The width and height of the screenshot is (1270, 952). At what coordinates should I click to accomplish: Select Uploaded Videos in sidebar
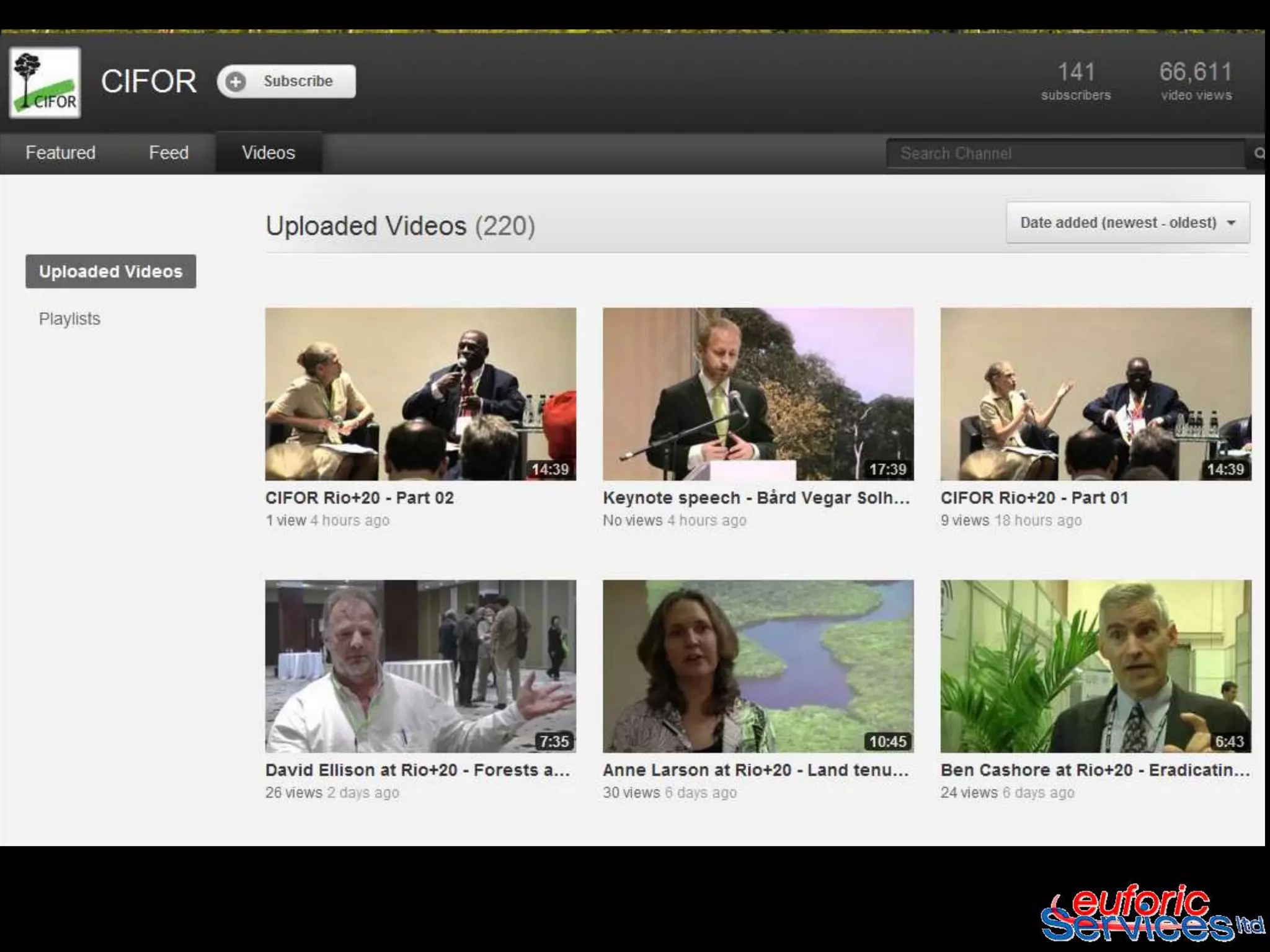[110, 271]
